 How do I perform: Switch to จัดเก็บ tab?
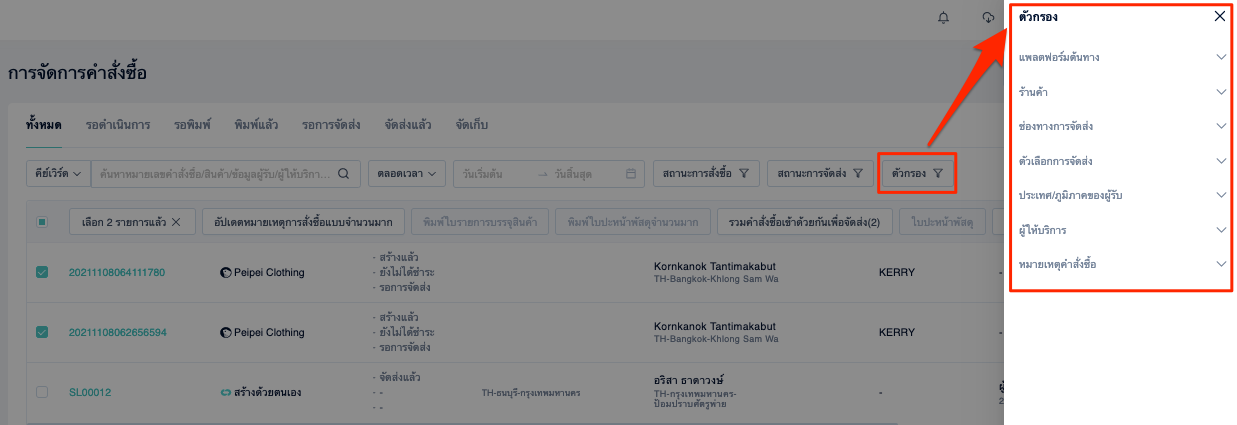[x=471, y=125]
